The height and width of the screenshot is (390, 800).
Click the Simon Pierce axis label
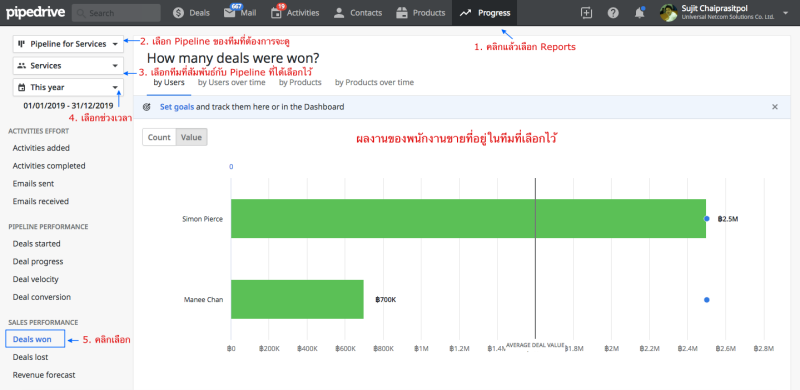[x=203, y=219]
